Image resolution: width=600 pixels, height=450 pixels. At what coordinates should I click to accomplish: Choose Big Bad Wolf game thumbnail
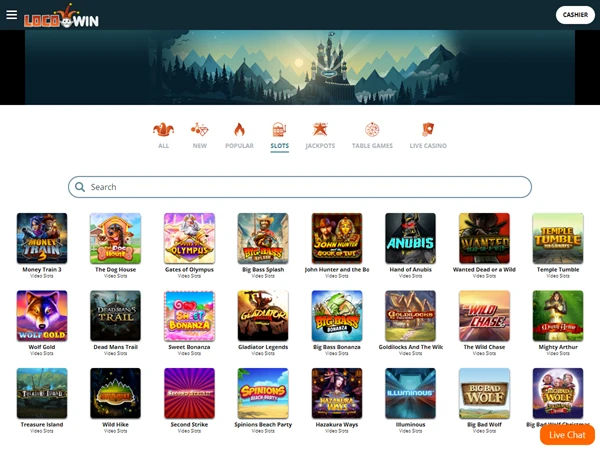coord(484,393)
